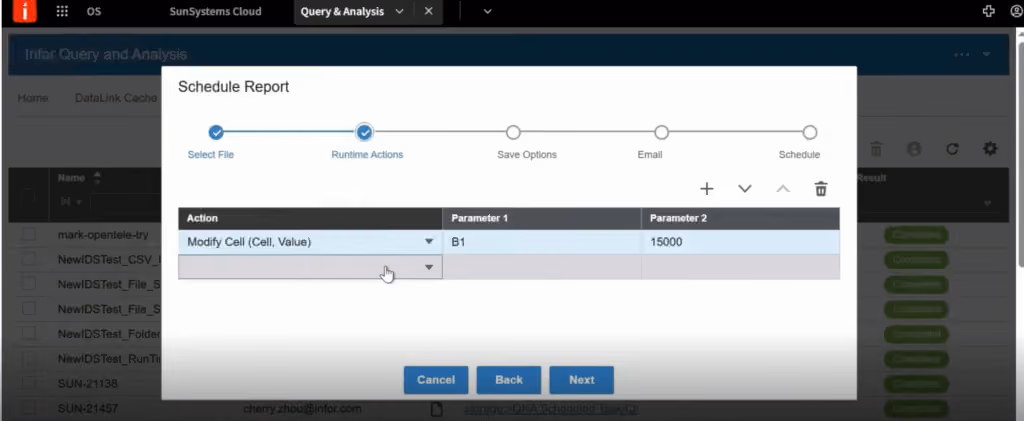Click the mark-opentele-try row name
1024x421 pixels.
pyautogui.click(x=103, y=234)
